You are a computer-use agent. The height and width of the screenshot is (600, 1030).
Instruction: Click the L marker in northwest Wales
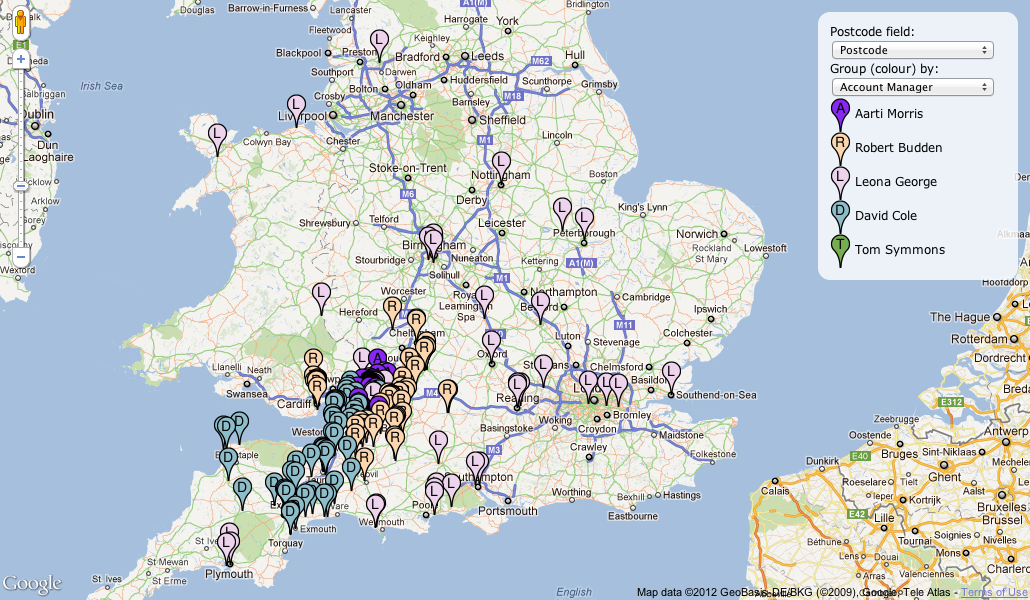coord(217,134)
